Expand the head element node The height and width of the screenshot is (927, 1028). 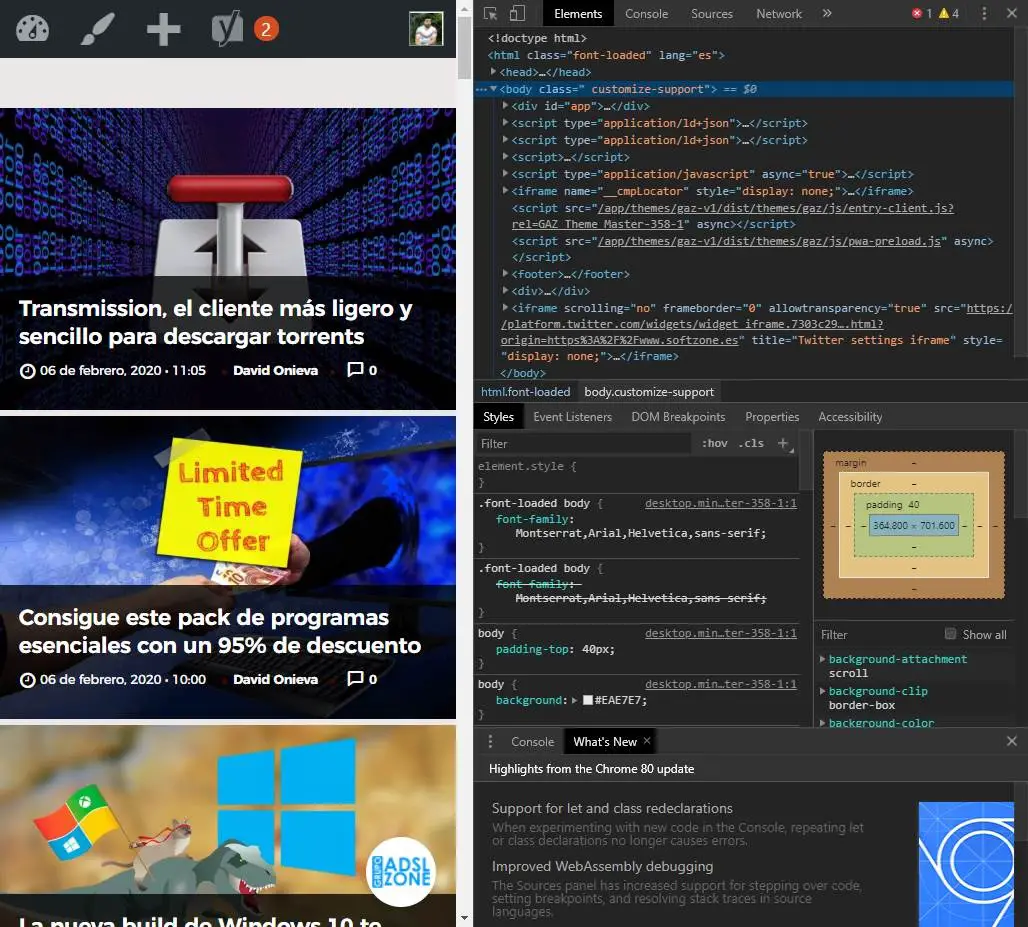493,71
